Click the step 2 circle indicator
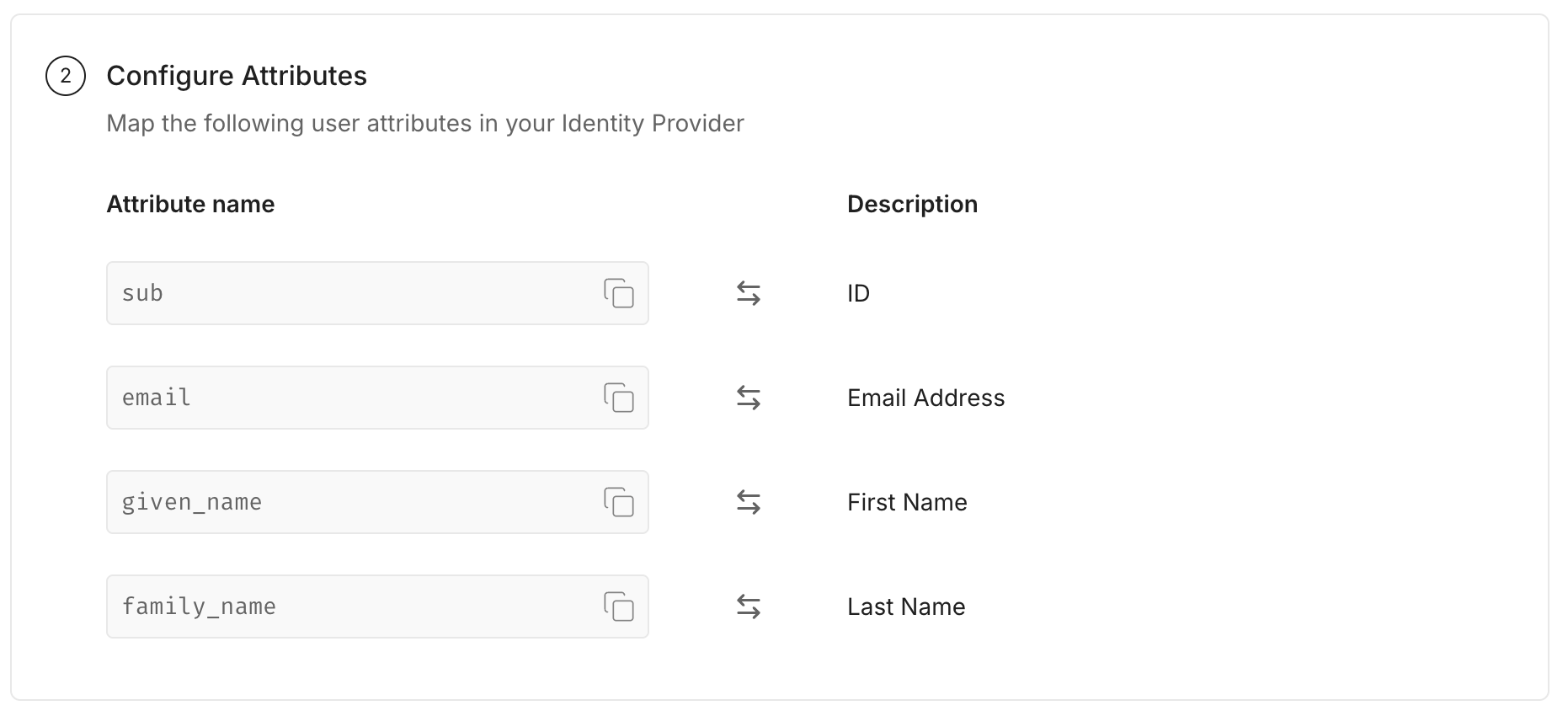The width and height of the screenshot is (1568, 716). coord(66,75)
